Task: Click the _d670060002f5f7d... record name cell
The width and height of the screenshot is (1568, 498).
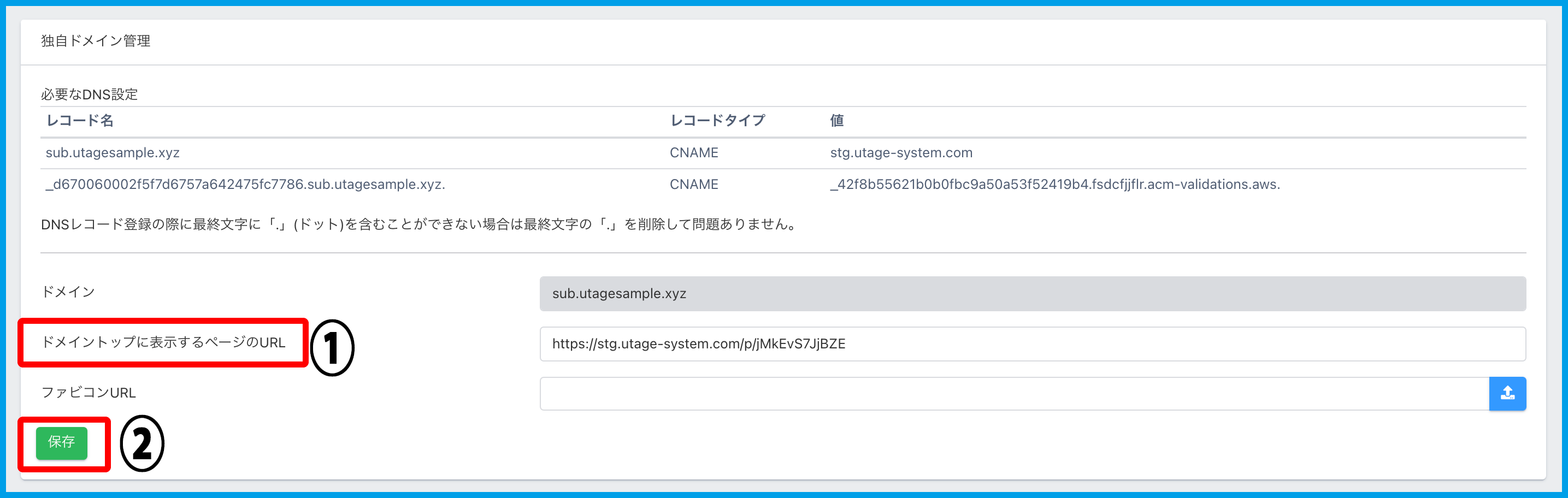Action: 245,184
